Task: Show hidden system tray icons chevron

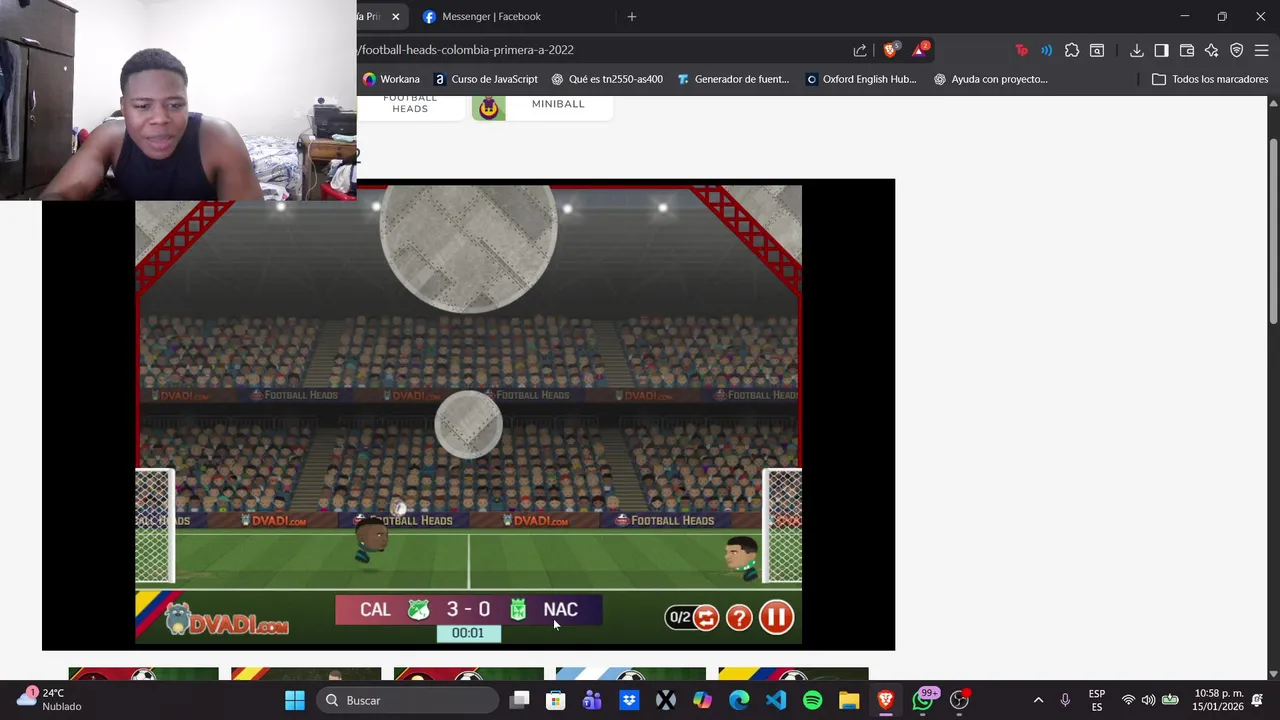Action: (1038, 700)
